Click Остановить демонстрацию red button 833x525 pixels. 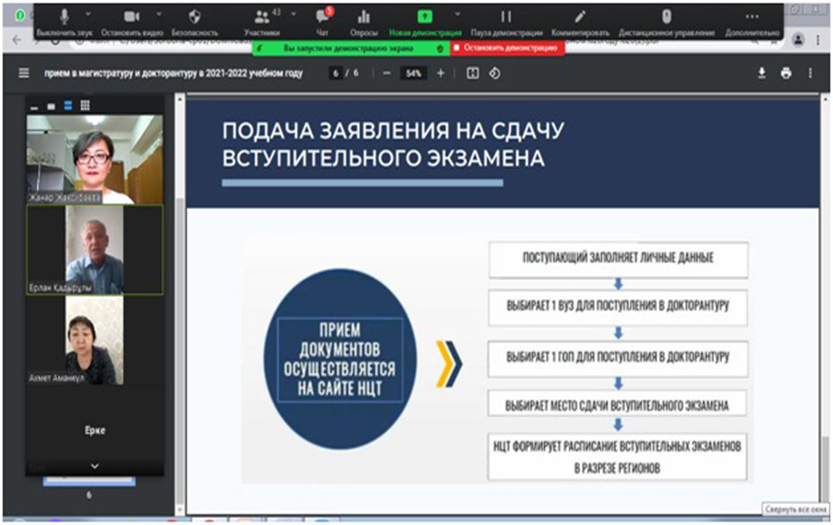pos(506,47)
